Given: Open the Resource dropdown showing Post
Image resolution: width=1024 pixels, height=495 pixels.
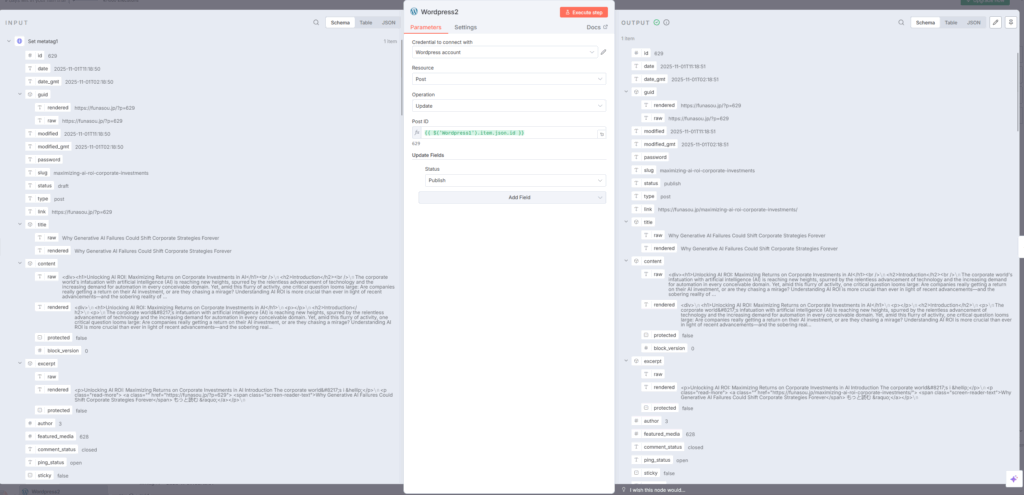Looking at the screenshot, I should [x=508, y=77].
